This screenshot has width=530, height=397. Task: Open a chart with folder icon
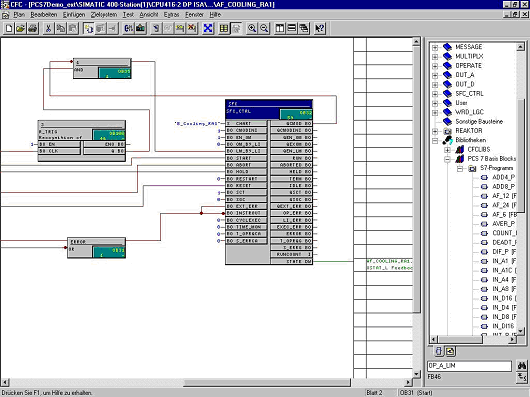point(21,28)
